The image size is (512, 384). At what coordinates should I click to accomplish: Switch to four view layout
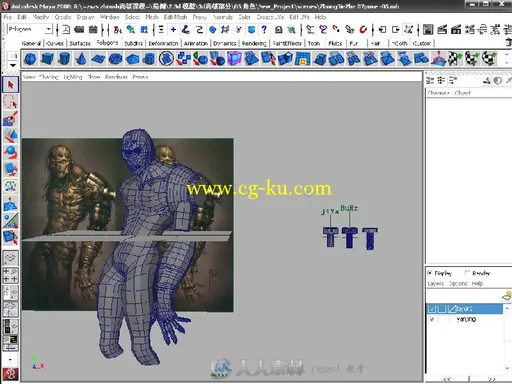click(10, 275)
